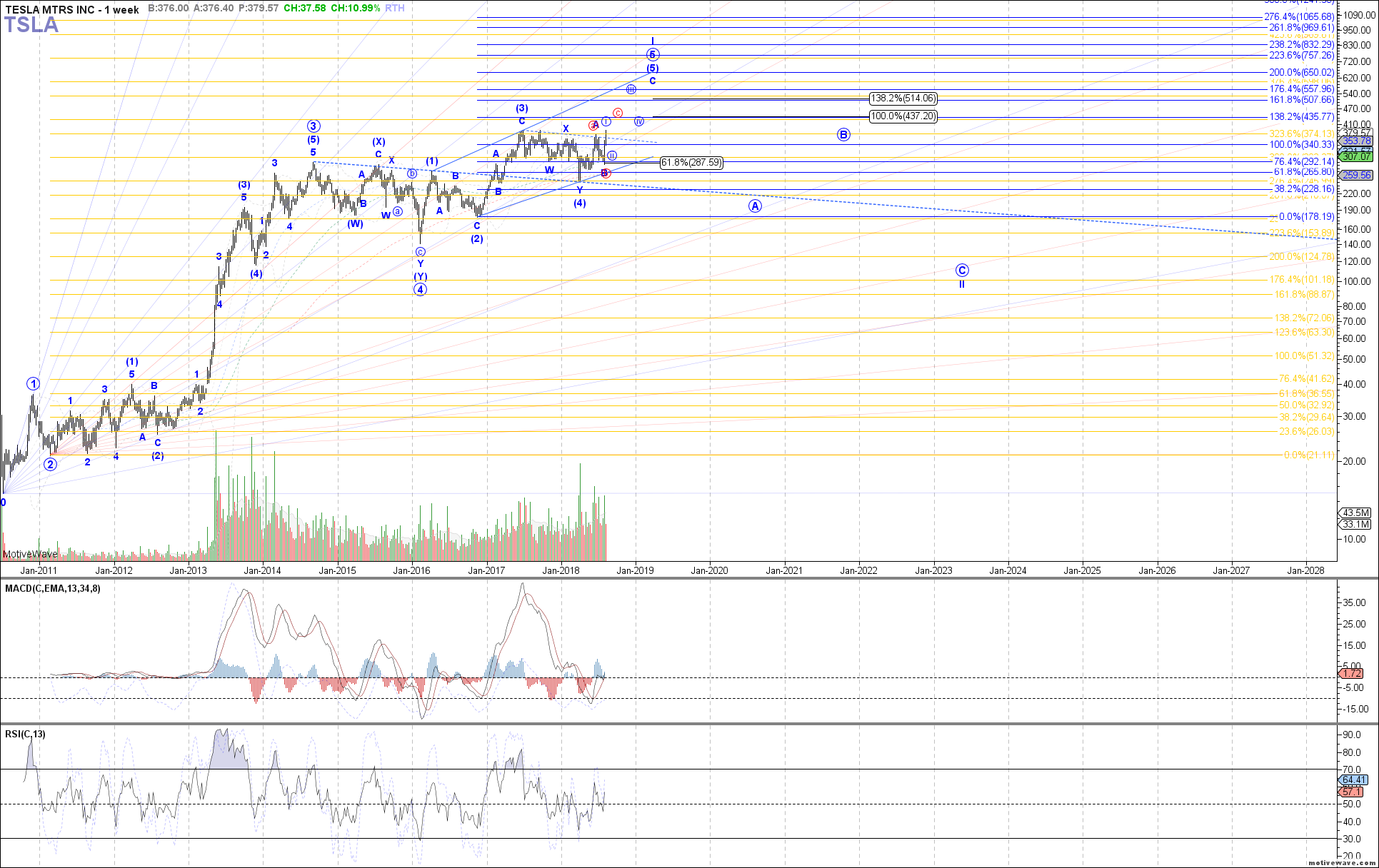Click the yellow 123.6%(63.30) level label
Image resolution: width=1379 pixels, height=868 pixels.
click(x=1304, y=332)
